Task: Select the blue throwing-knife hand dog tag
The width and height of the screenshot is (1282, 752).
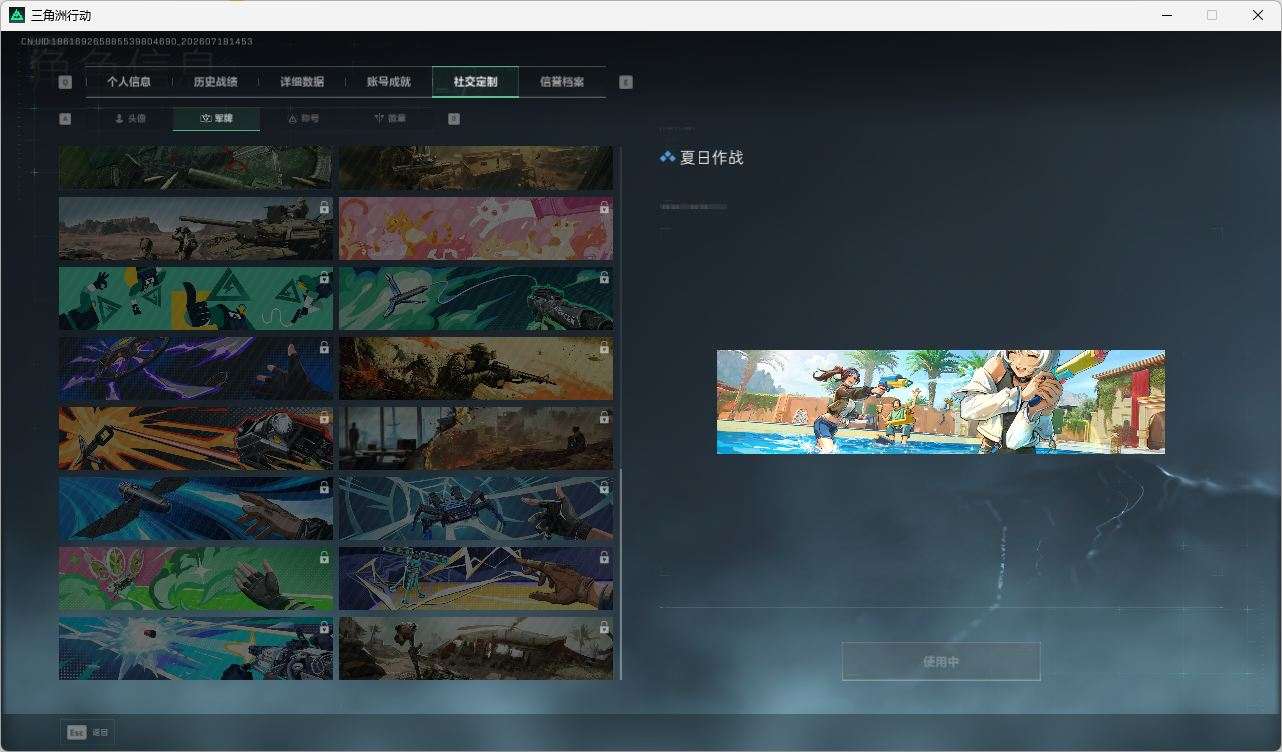Action: [196, 508]
